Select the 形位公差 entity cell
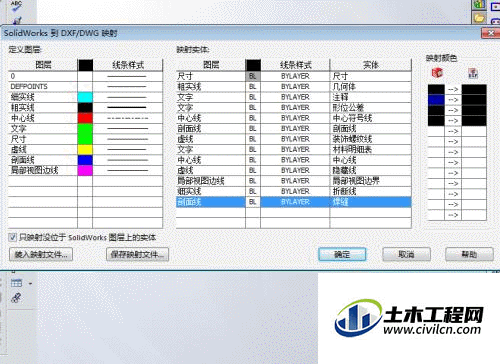Image resolution: width=500 pixels, height=364 pixels. (371, 107)
